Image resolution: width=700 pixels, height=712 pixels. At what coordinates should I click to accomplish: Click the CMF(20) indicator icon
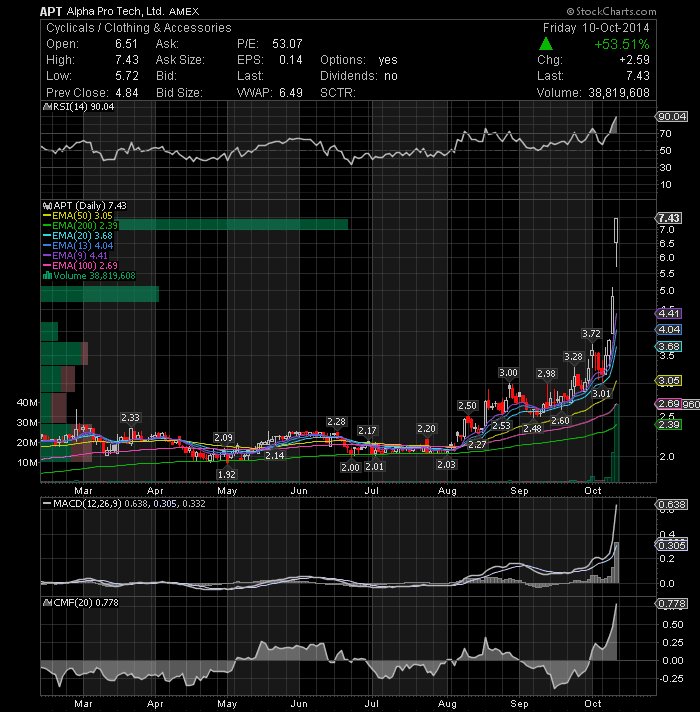[47, 603]
